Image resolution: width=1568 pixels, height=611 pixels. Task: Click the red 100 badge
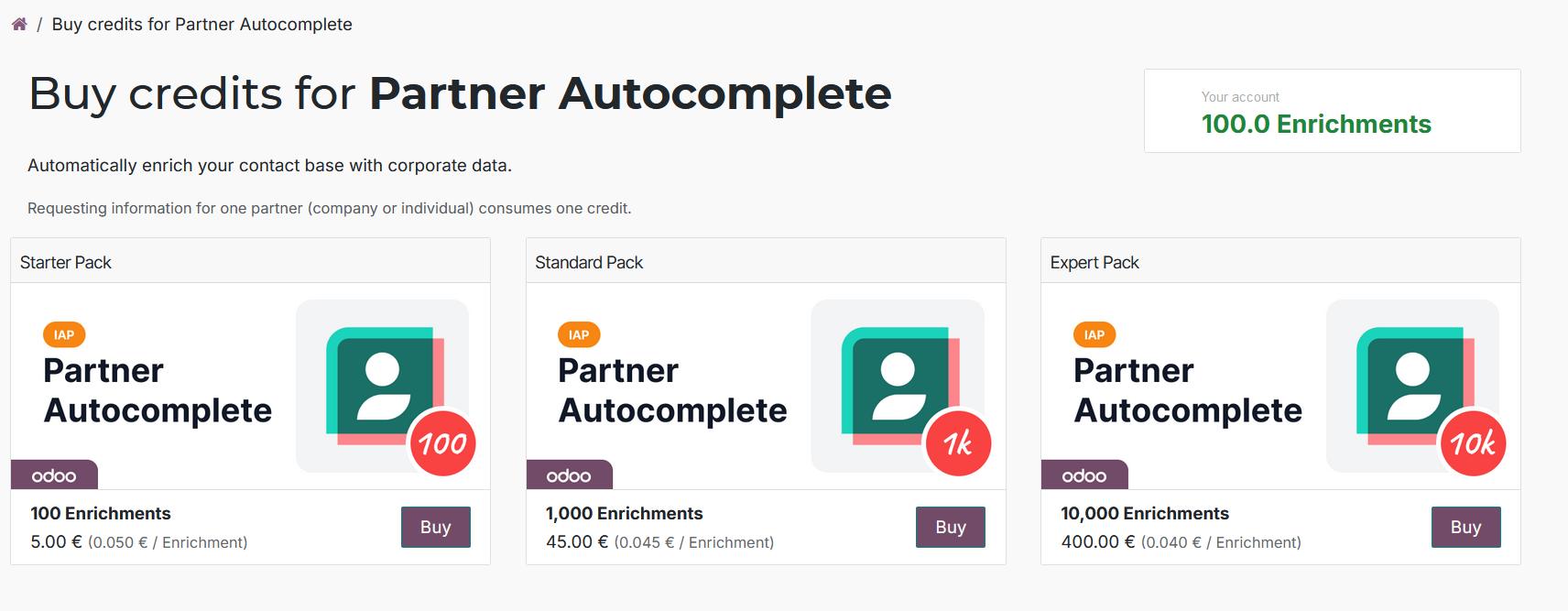[442, 443]
